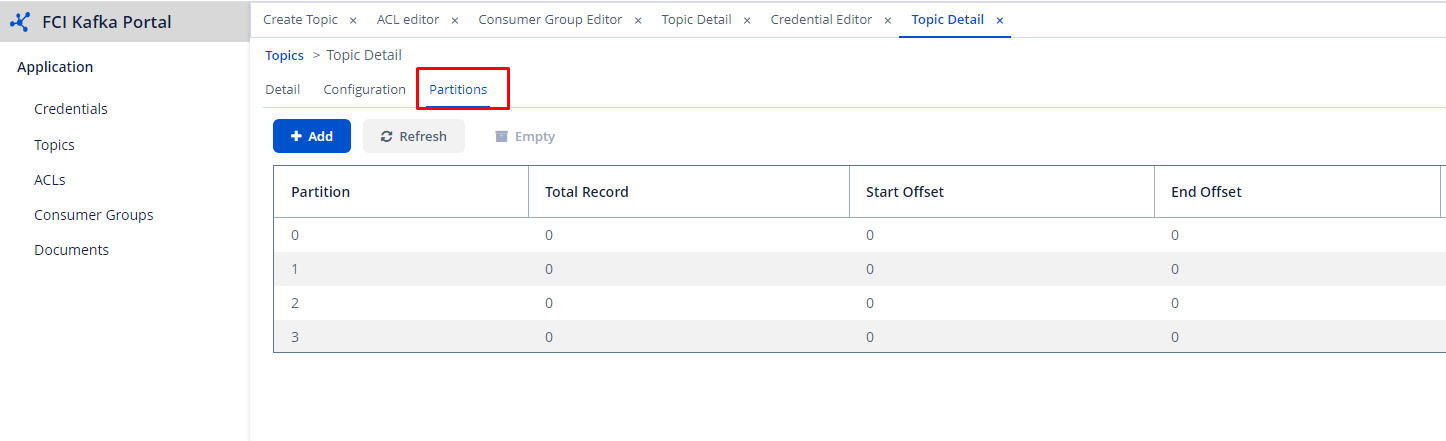Close the Consumer Group Editor tab
The image size is (1446, 441).
pyautogui.click(x=638, y=20)
